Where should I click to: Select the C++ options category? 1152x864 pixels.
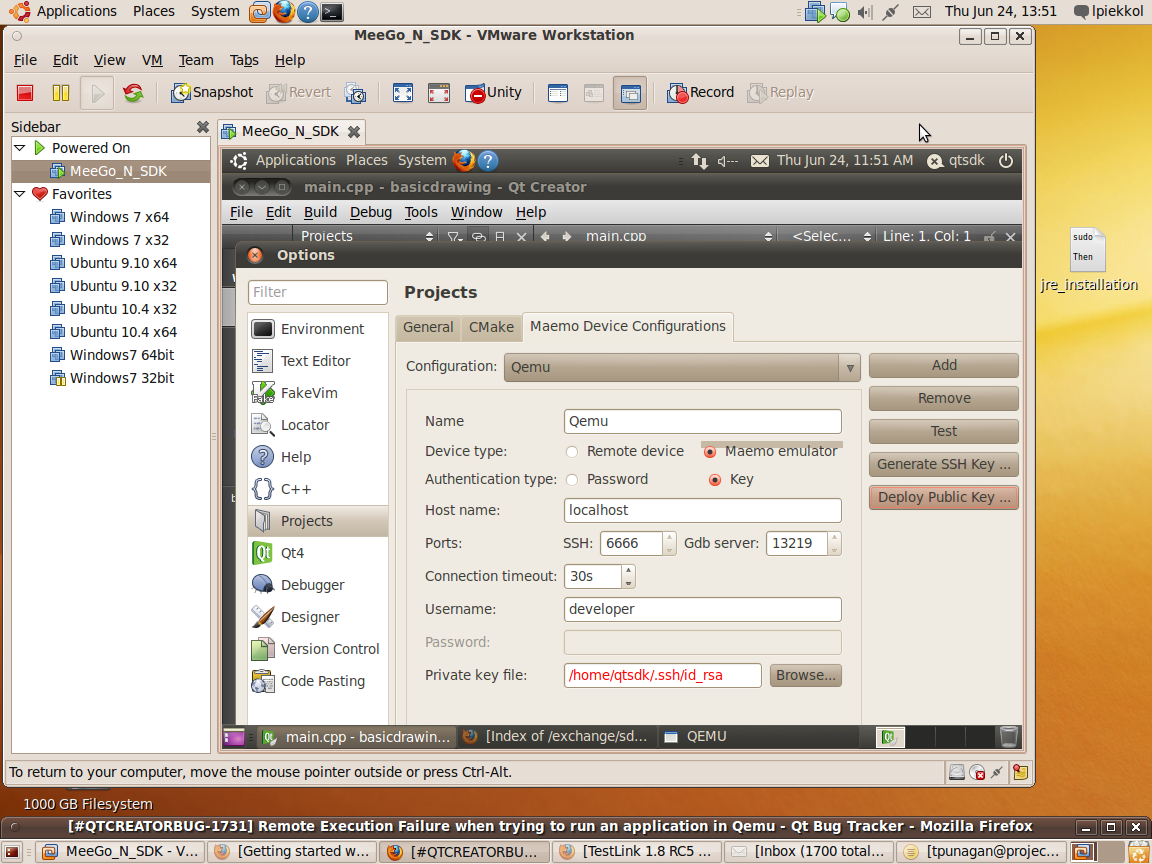(317, 489)
